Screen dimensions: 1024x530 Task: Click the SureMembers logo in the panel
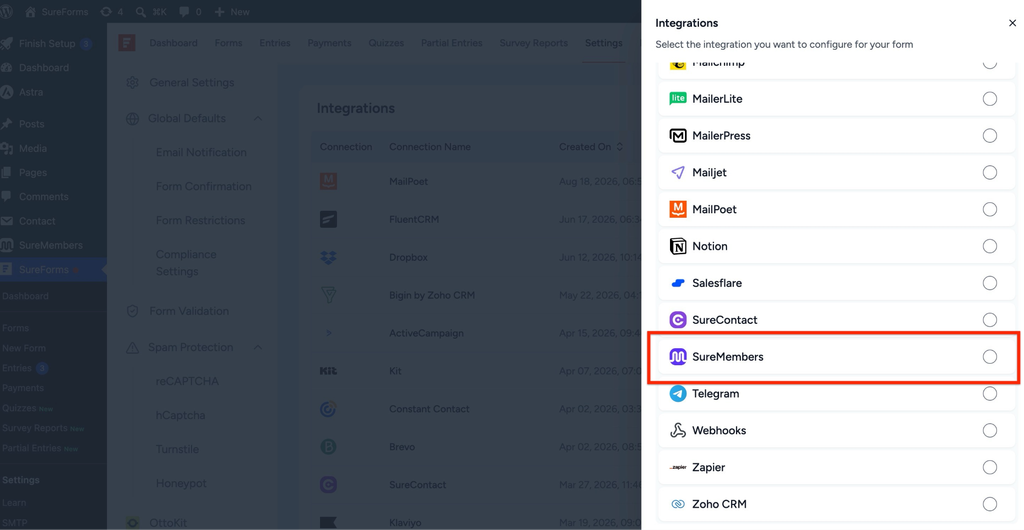click(678, 357)
